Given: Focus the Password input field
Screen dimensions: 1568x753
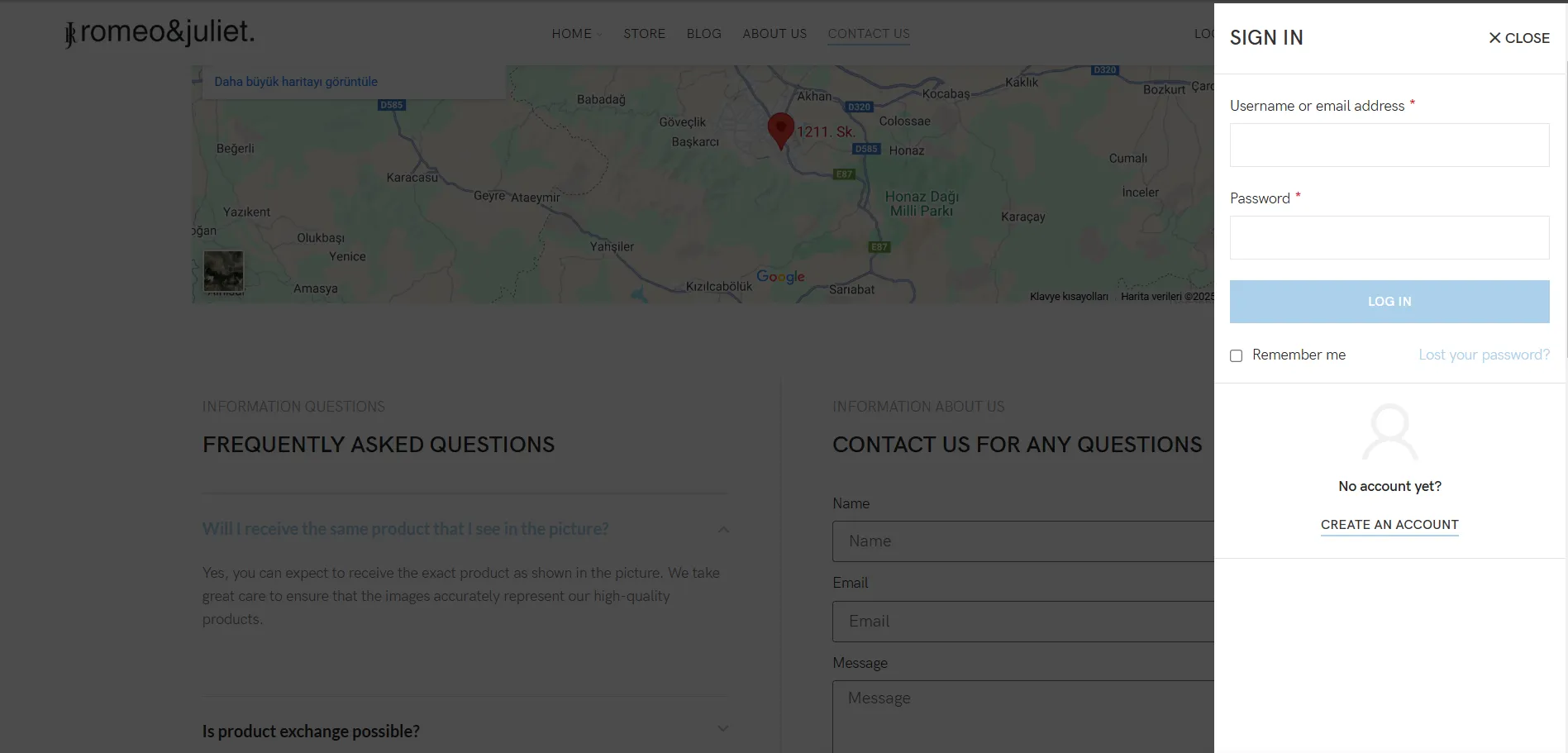Looking at the screenshot, I should 1389,238.
